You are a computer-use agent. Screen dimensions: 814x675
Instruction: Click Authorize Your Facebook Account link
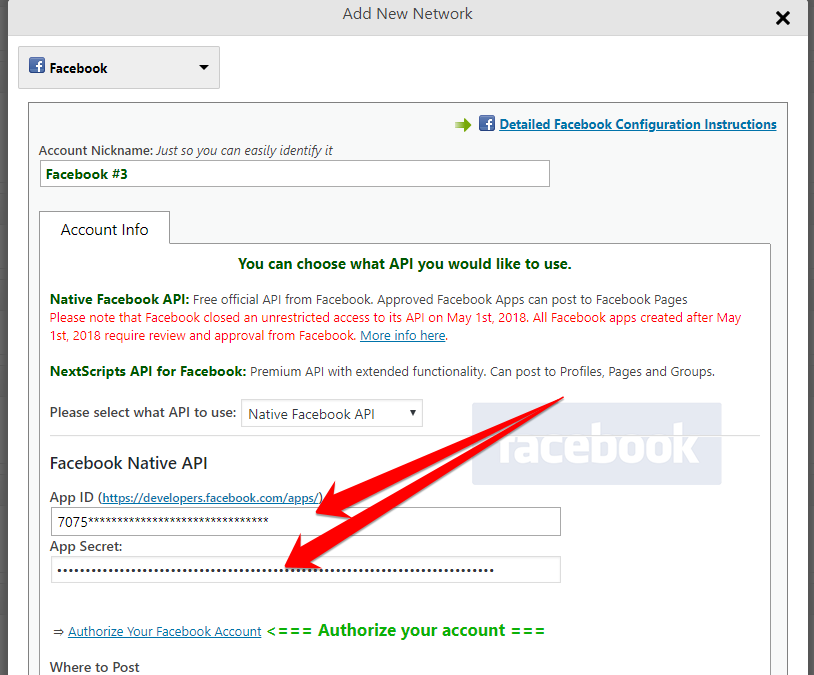165,631
